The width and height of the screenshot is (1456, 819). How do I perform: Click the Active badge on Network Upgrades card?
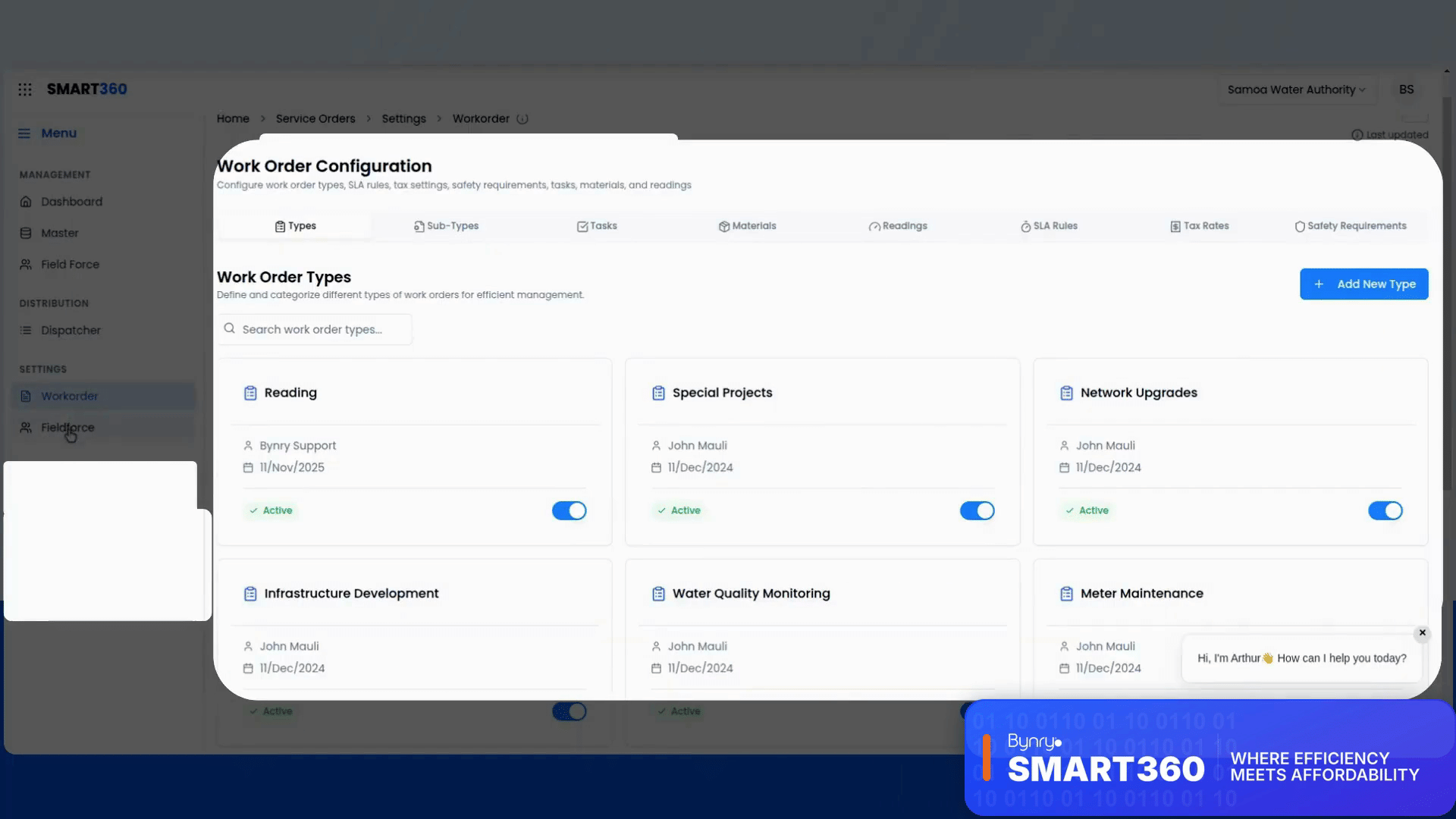pyautogui.click(x=1087, y=511)
